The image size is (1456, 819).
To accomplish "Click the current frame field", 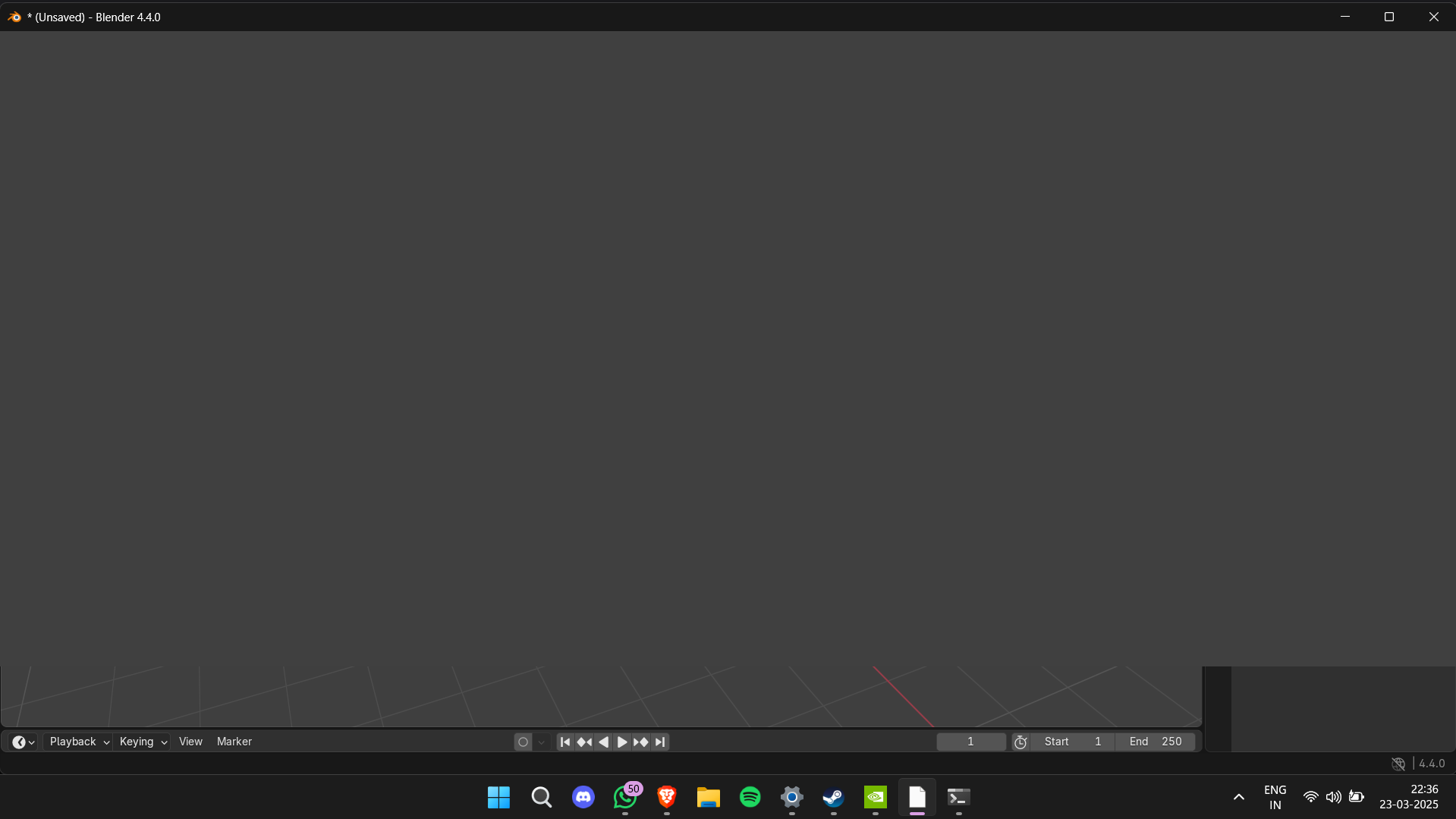I will click(x=971, y=742).
